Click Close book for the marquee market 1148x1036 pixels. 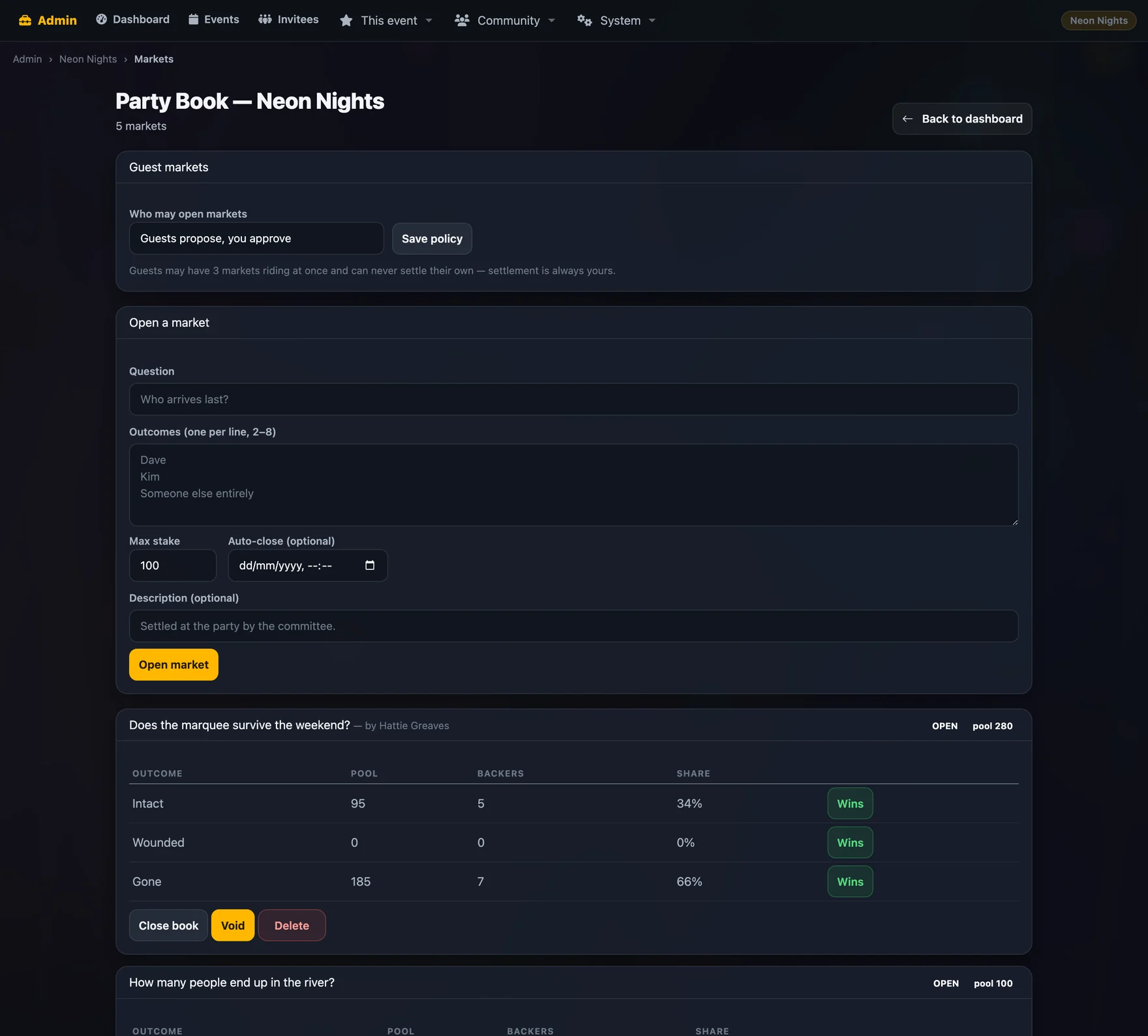(x=168, y=925)
